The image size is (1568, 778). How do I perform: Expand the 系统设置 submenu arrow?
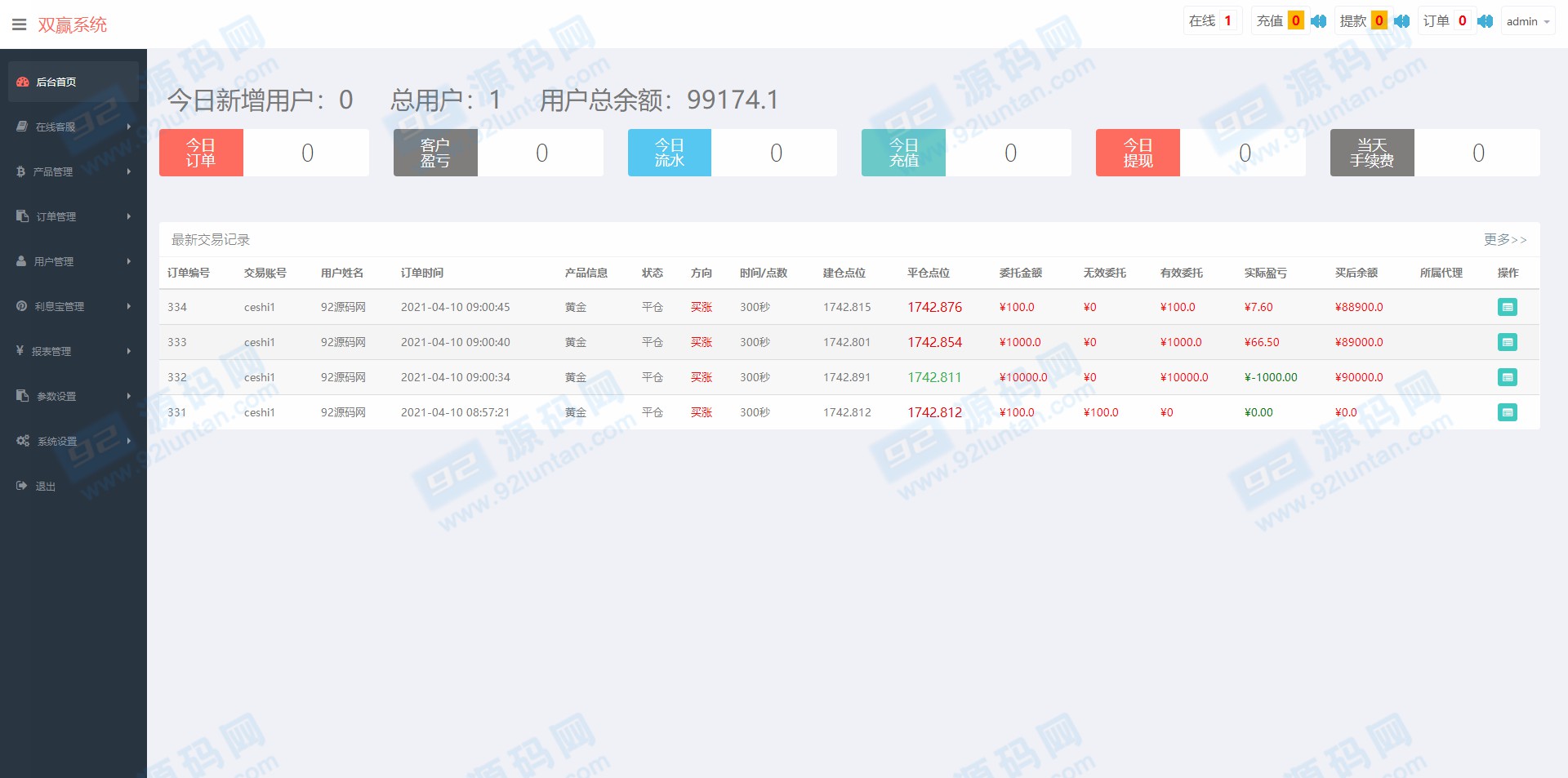129,441
